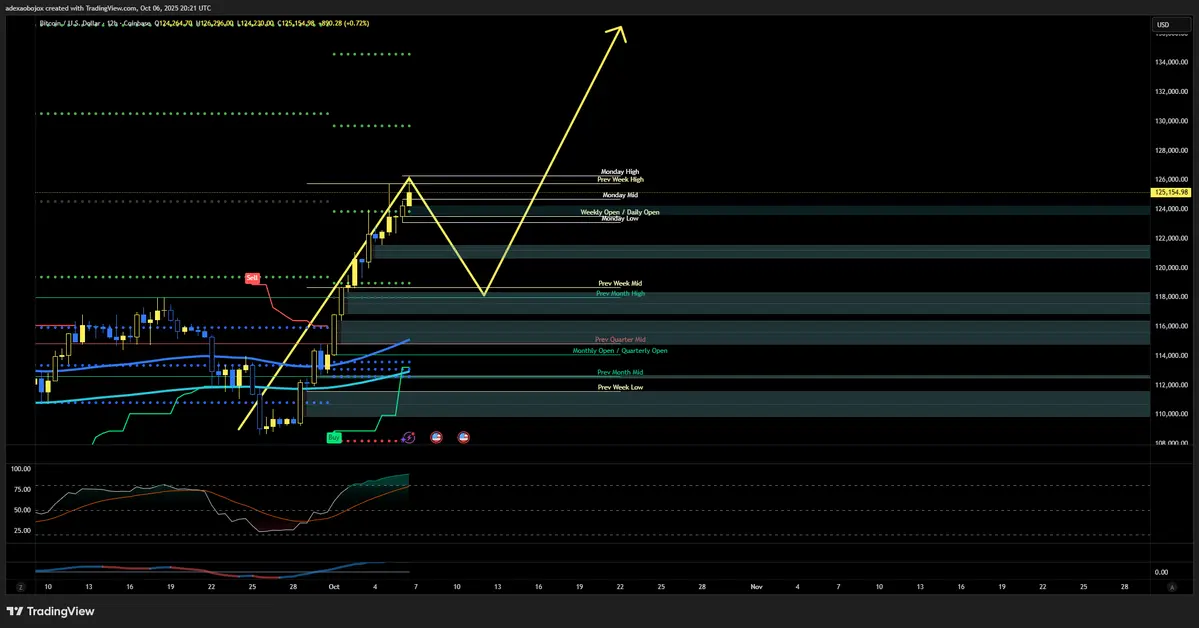Click the 116,000.00 price axis label
1199x628 pixels.
coord(1171,327)
